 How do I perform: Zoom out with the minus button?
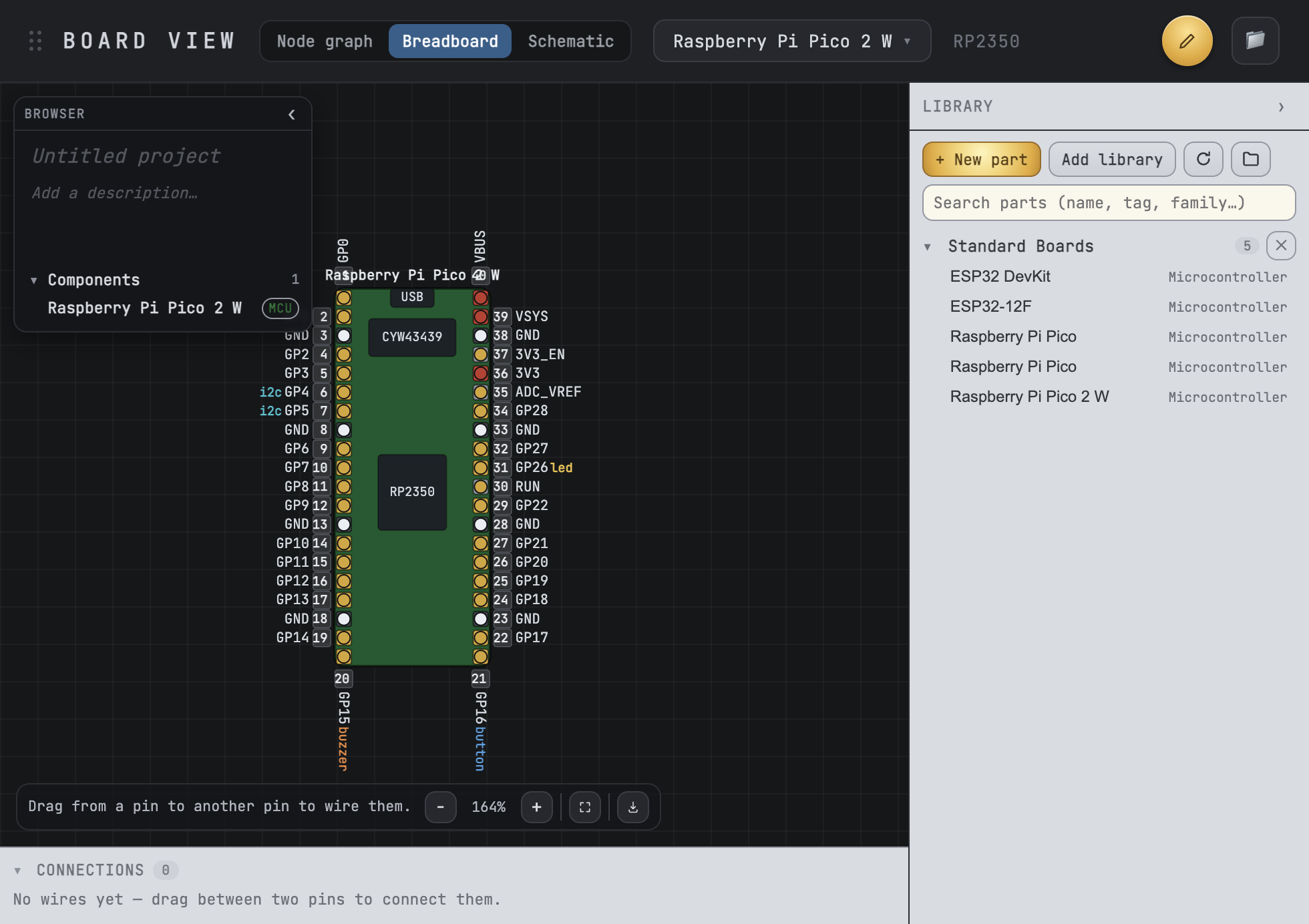tap(441, 807)
